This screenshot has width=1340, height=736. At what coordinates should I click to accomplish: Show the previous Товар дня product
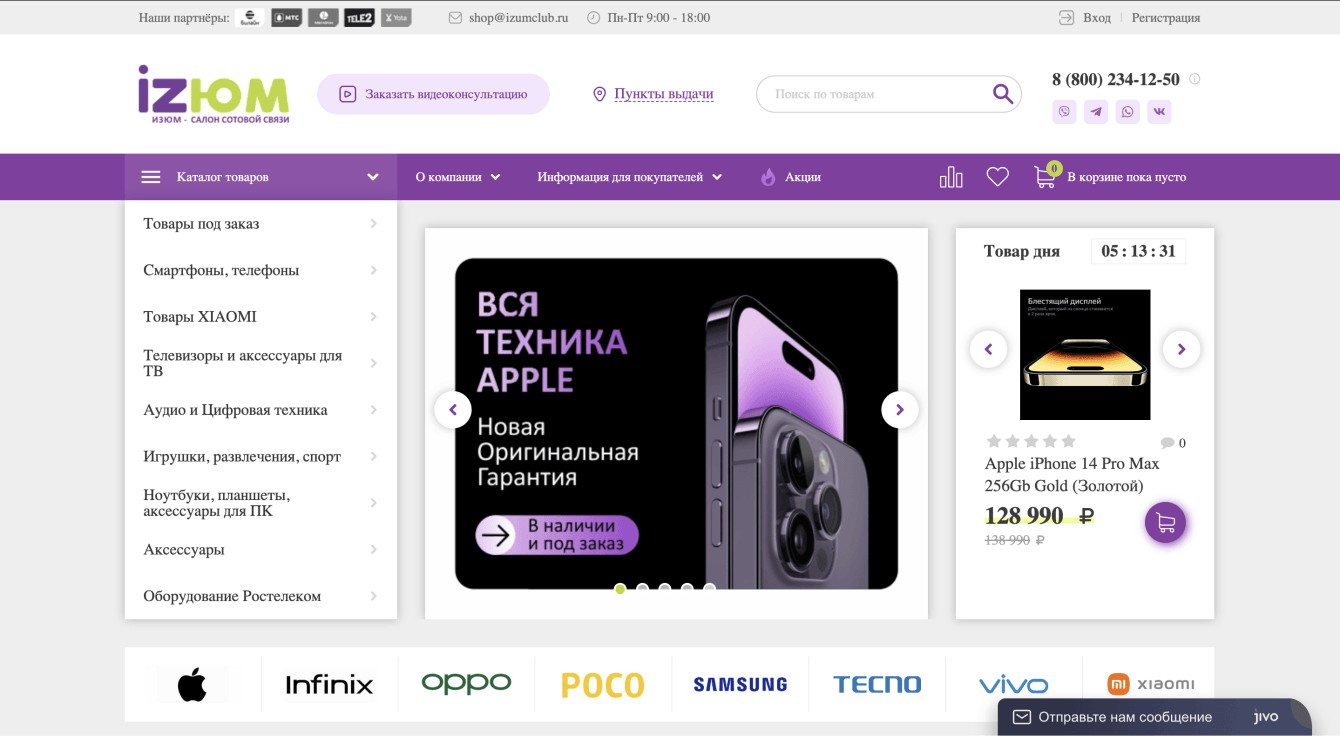coord(988,349)
